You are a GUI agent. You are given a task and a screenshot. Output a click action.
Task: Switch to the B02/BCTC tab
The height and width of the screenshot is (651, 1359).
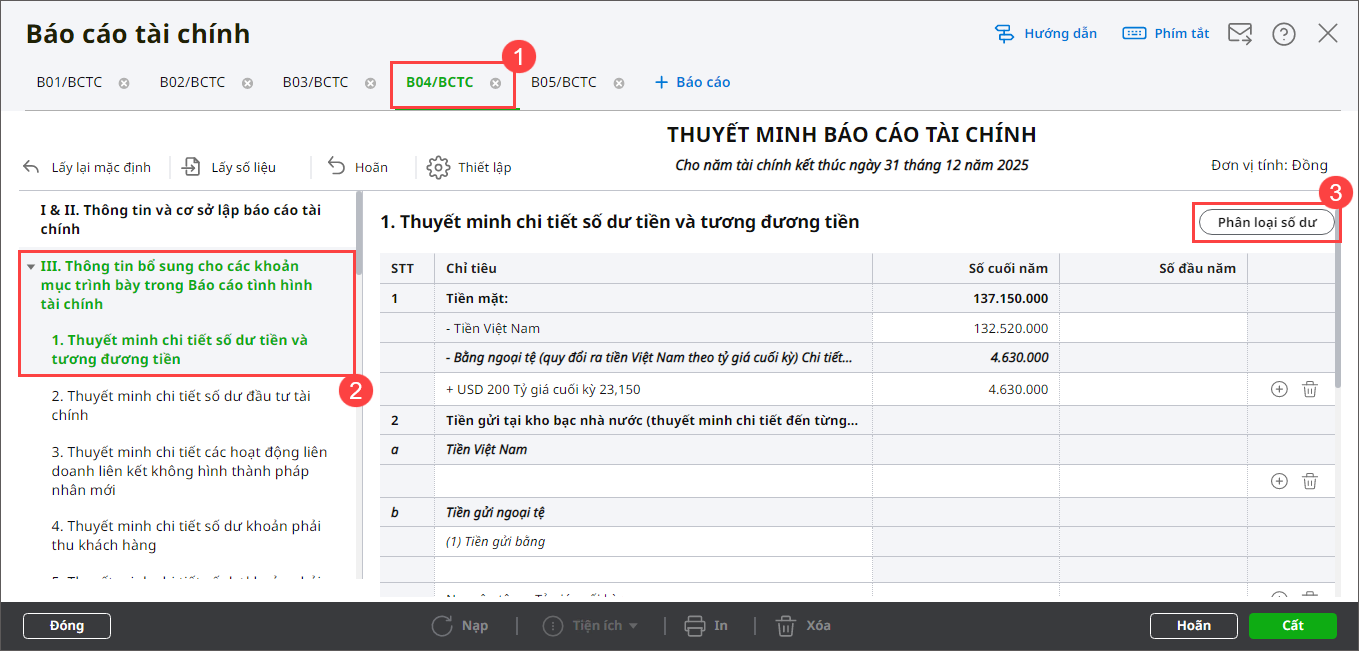(x=192, y=82)
